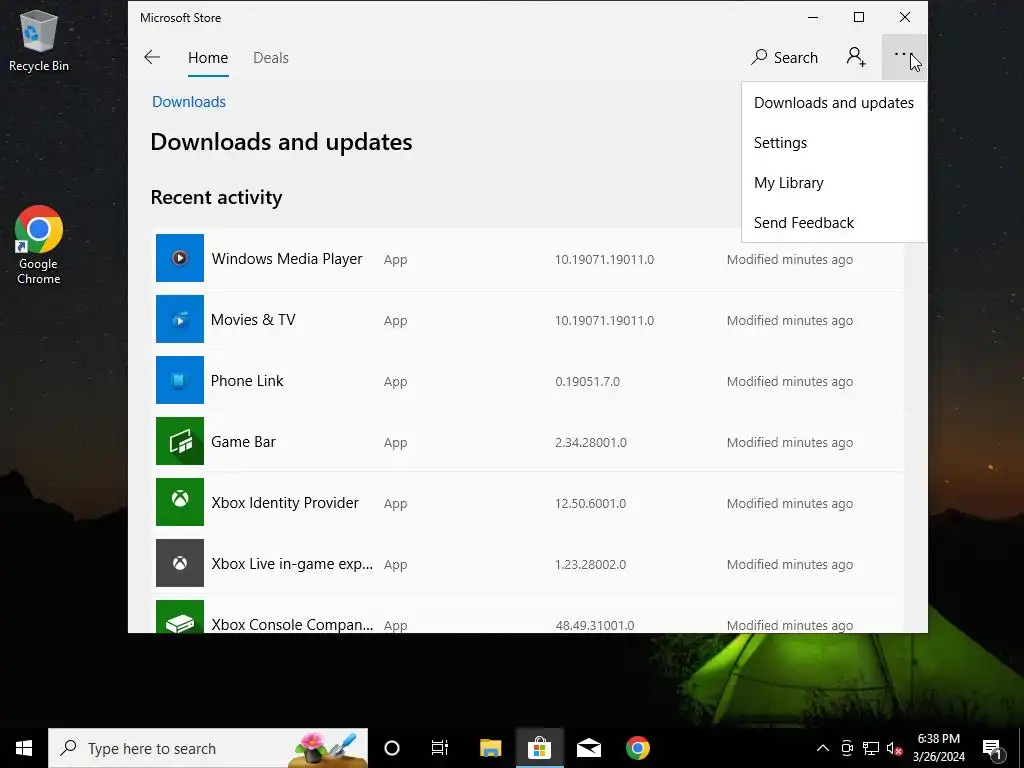Select My Library in the menu

click(834, 183)
